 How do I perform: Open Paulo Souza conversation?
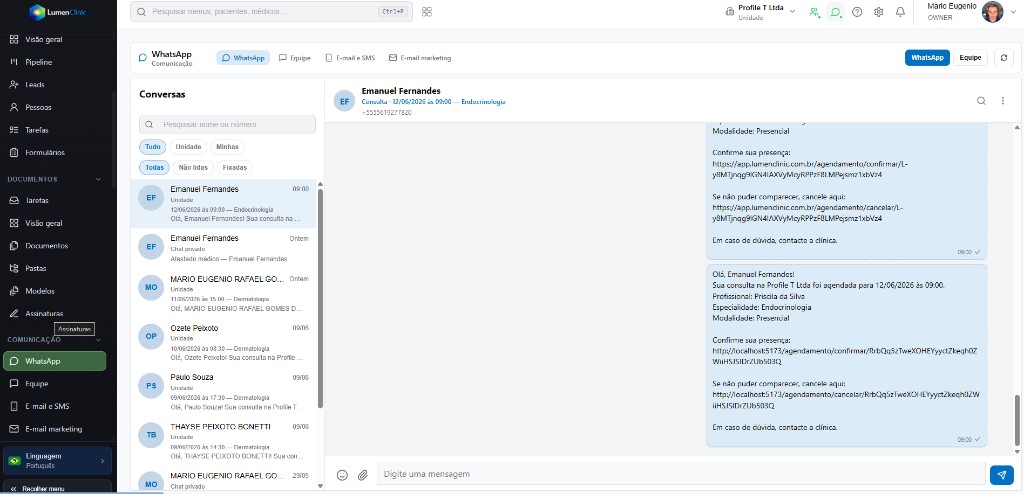pos(223,392)
